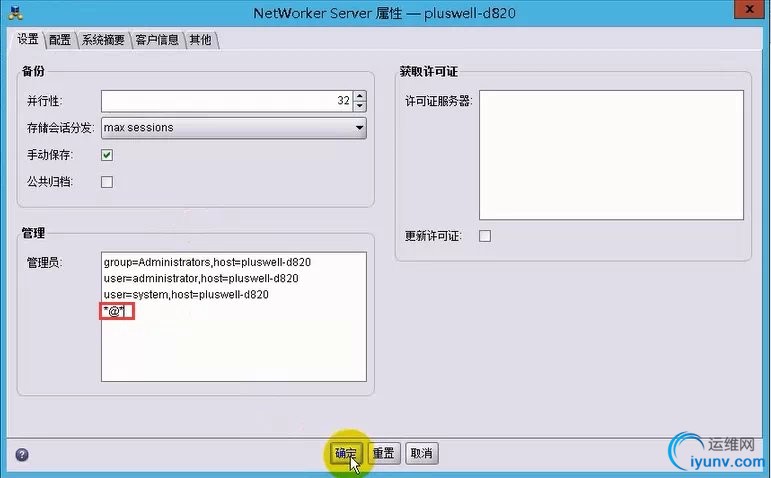Click the 取消 button

(x=421, y=453)
